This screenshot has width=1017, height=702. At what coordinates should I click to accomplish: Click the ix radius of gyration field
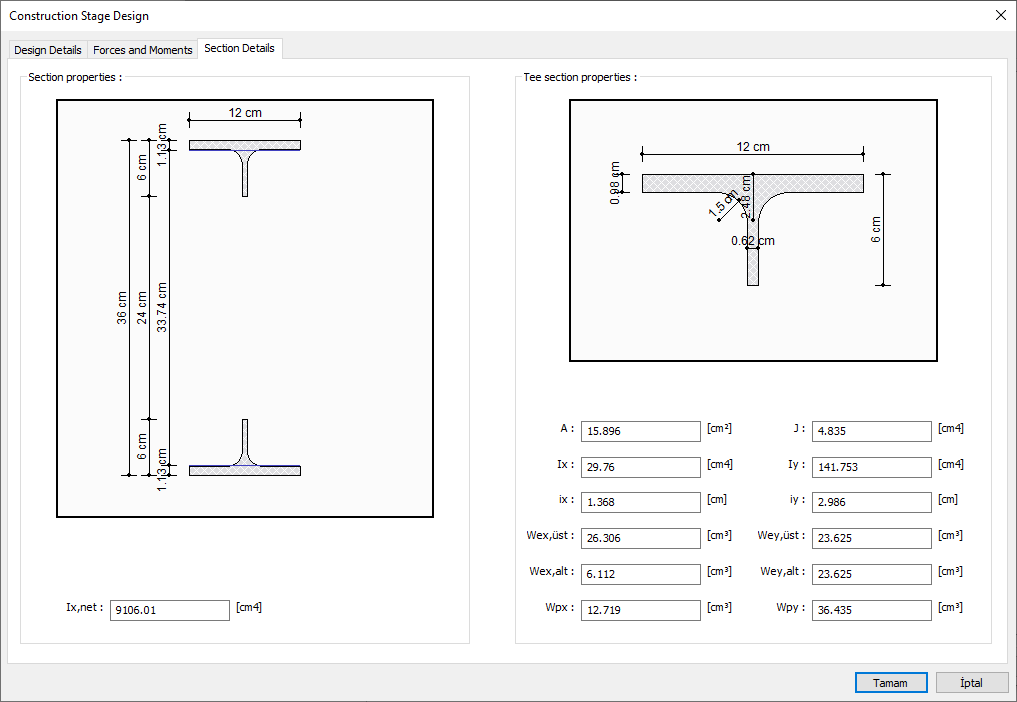[640, 502]
